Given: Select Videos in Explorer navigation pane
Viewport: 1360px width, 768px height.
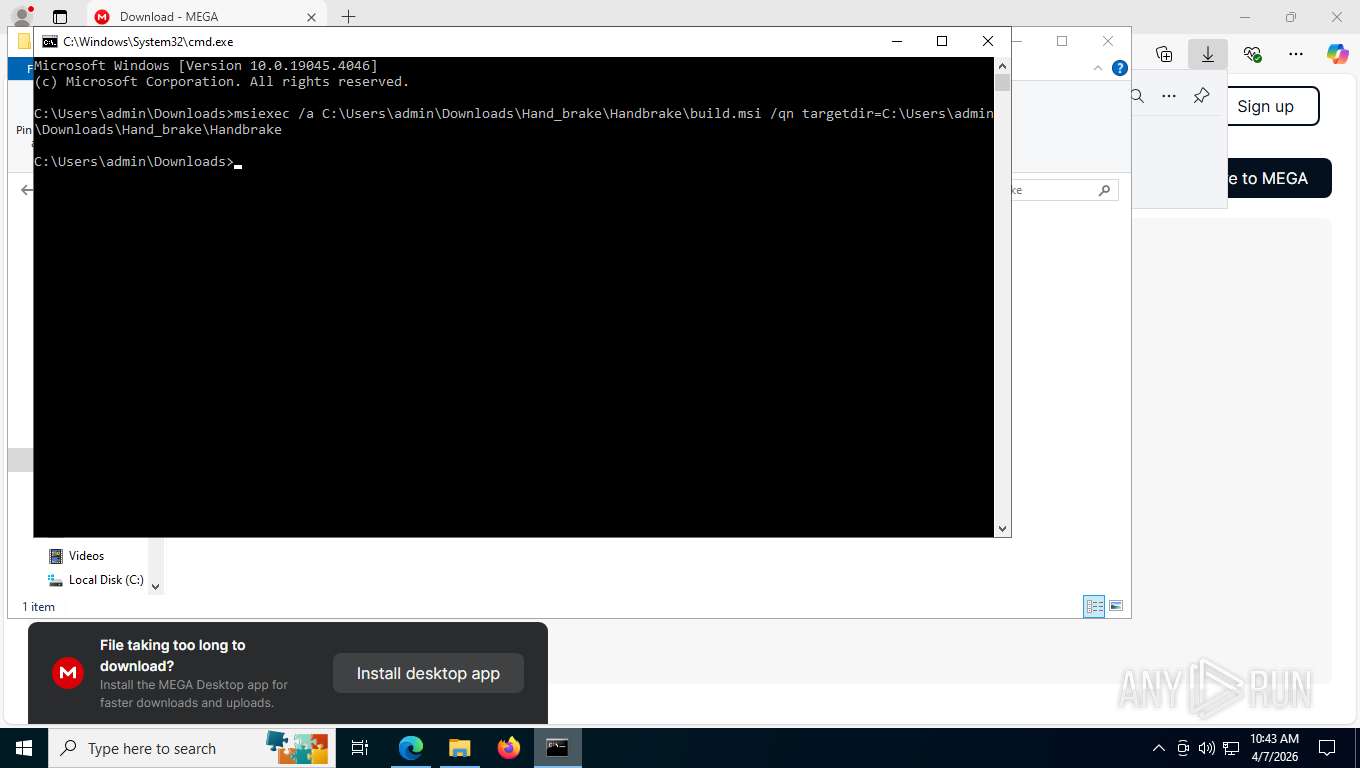Looking at the screenshot, I should coord(86,556).
